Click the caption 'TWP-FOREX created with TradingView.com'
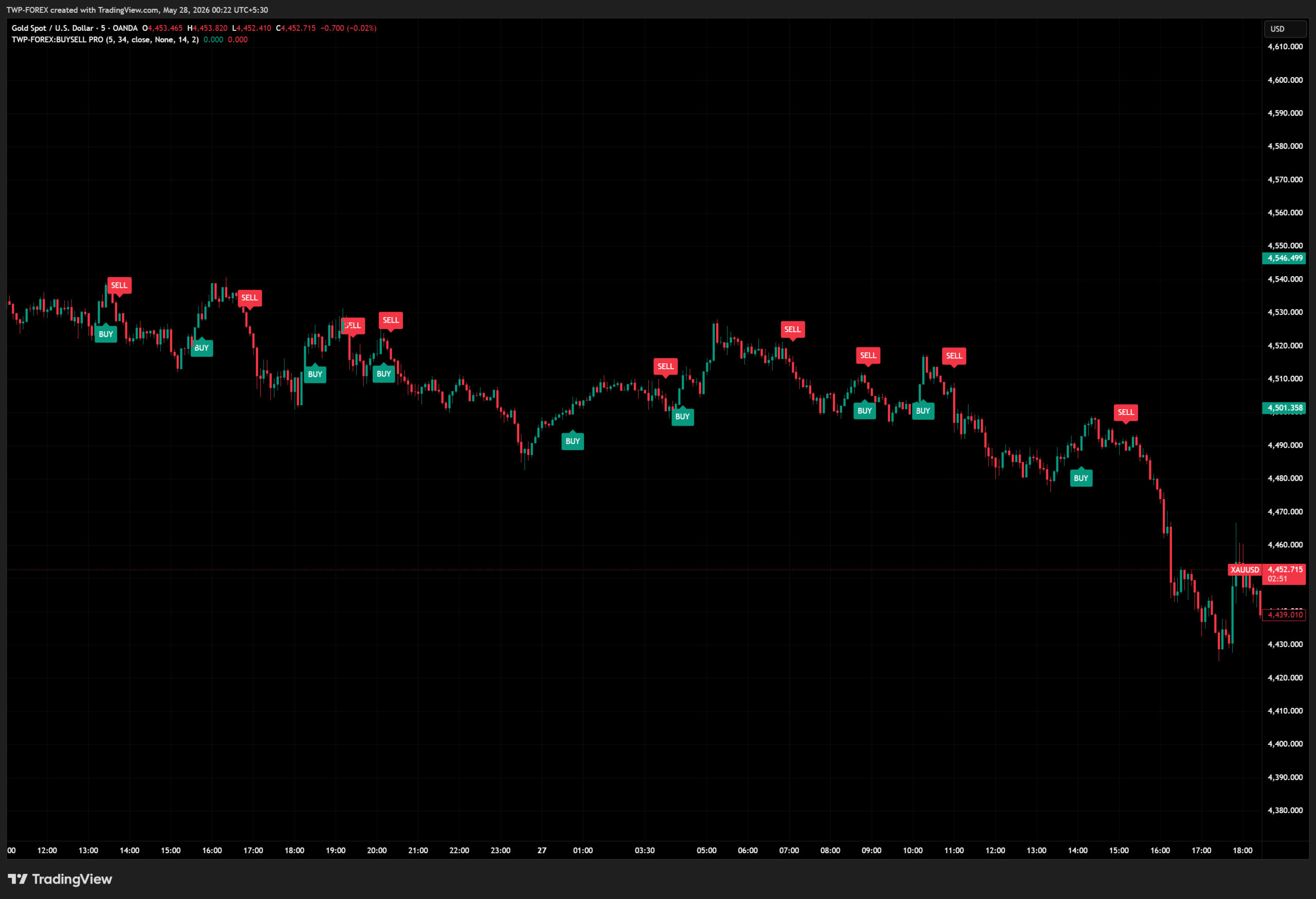 coord(83,10)
